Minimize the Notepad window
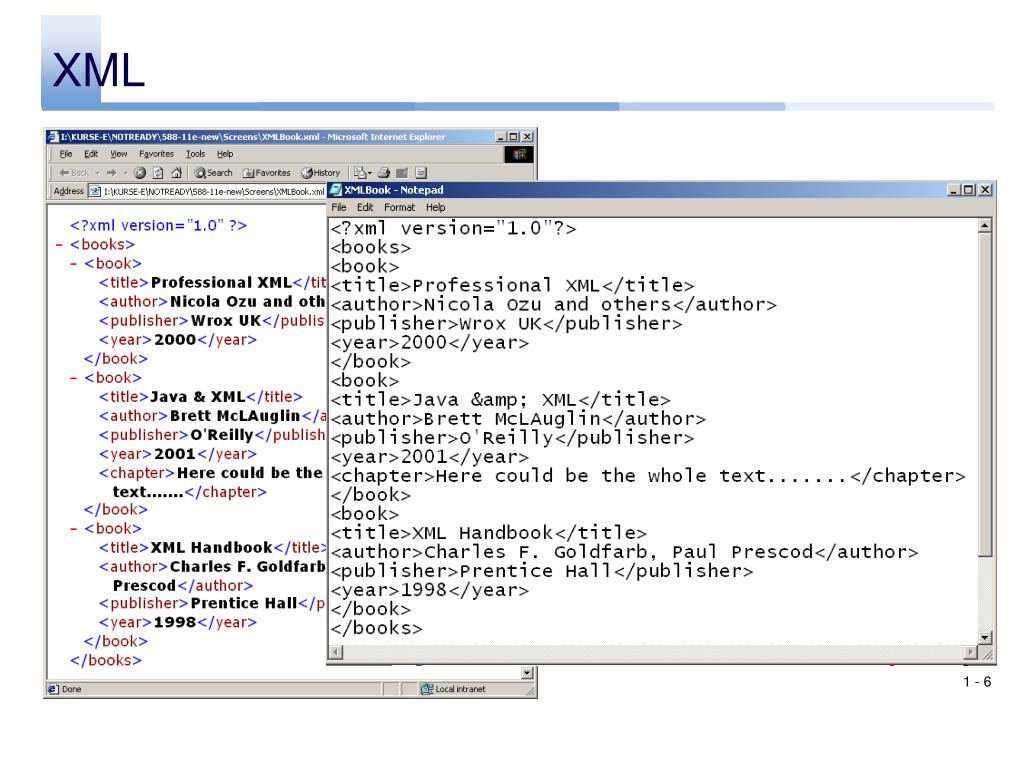1024x768 pixels. point(953,190)
